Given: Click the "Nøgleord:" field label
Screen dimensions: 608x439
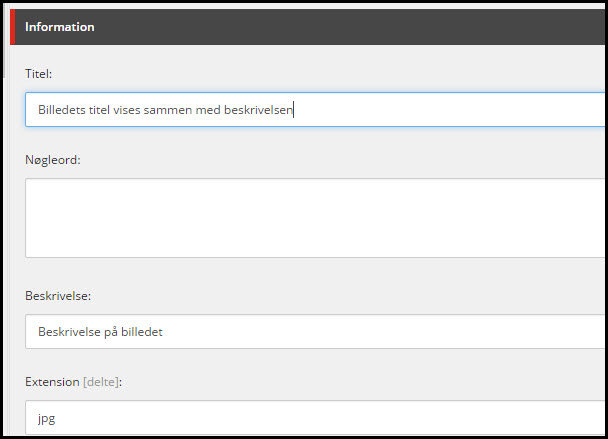Looking at the screenshot, I should click(x=52, y=159).
